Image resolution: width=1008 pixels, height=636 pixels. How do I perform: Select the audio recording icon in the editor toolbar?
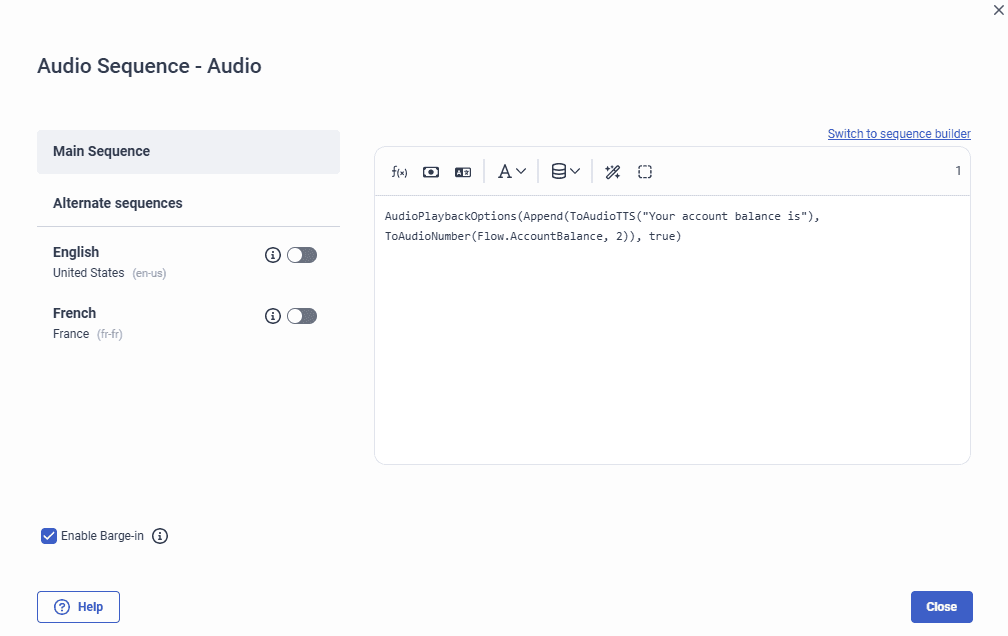(x=430, y=171)
